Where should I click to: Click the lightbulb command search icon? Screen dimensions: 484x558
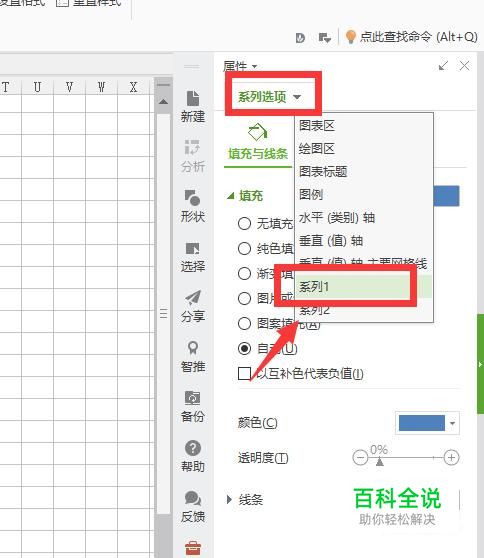351,37
